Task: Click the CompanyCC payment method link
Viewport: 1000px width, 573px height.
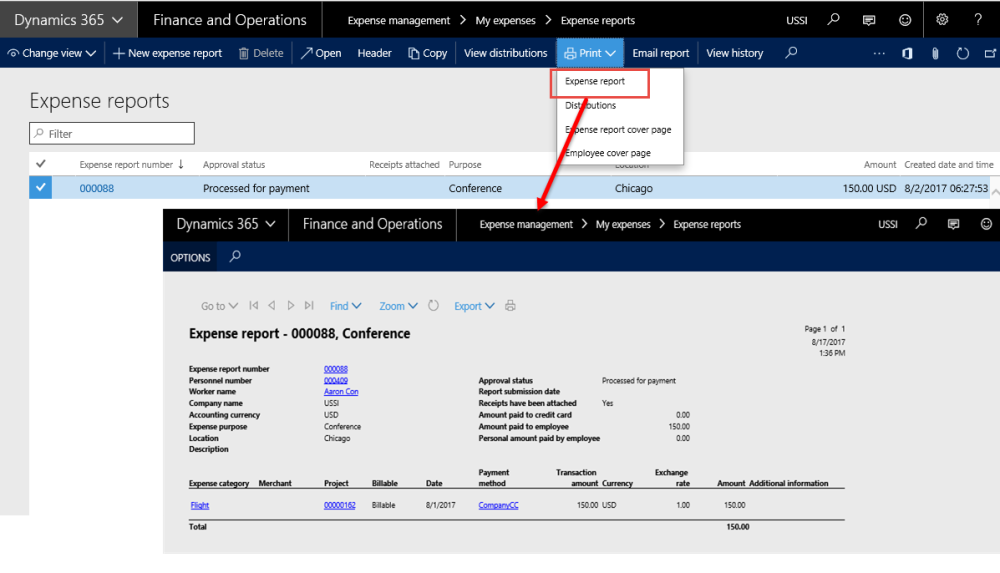Action: coord(498,505)
